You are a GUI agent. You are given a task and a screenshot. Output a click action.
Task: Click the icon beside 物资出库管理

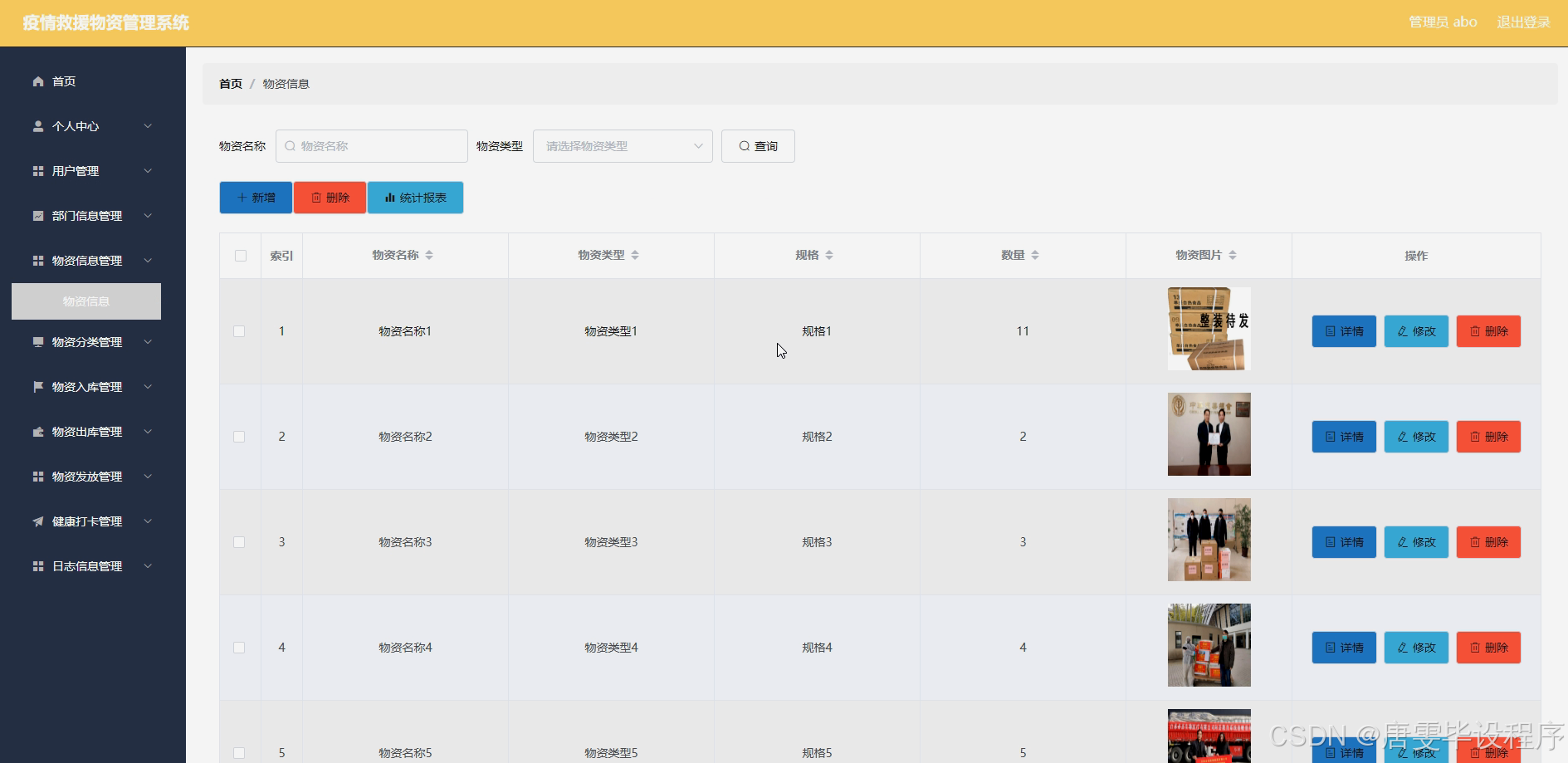(38, 432)
